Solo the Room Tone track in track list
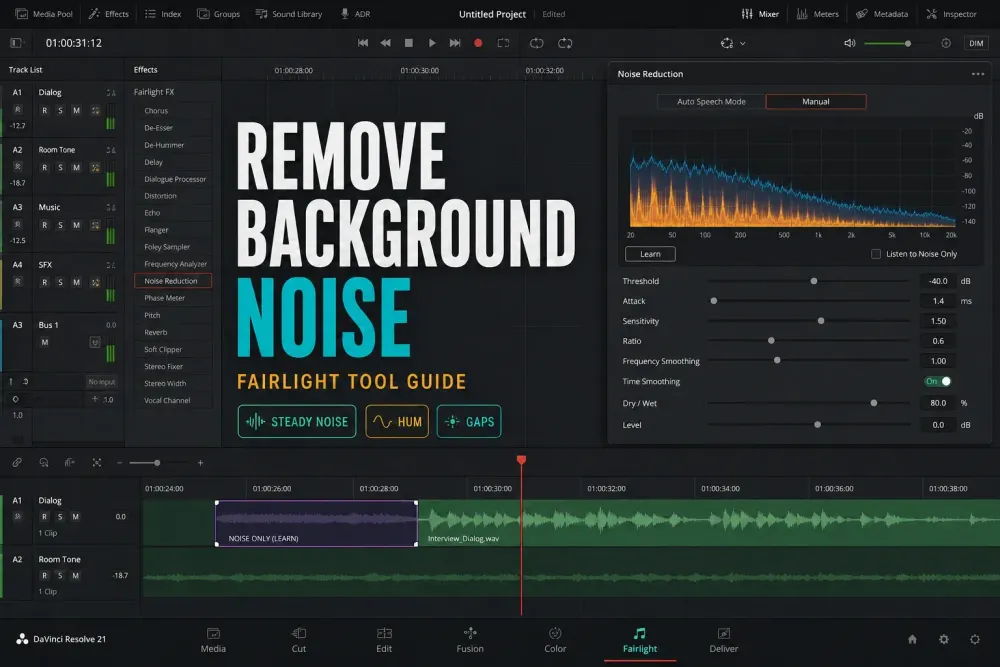Viewport: 1000px width, 667px height. [61, 168]
